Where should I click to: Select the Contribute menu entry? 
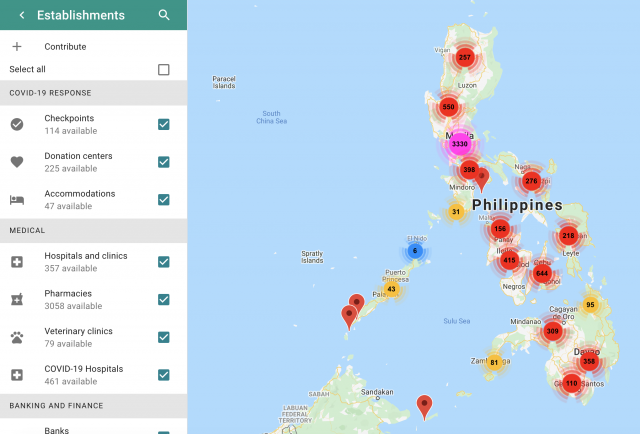[x=65, y=47]
